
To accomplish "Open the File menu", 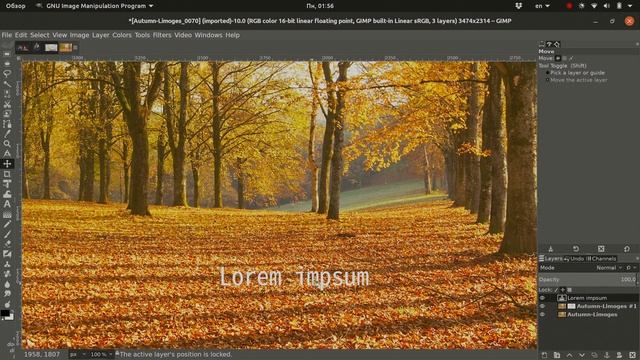I will (7, 35).
